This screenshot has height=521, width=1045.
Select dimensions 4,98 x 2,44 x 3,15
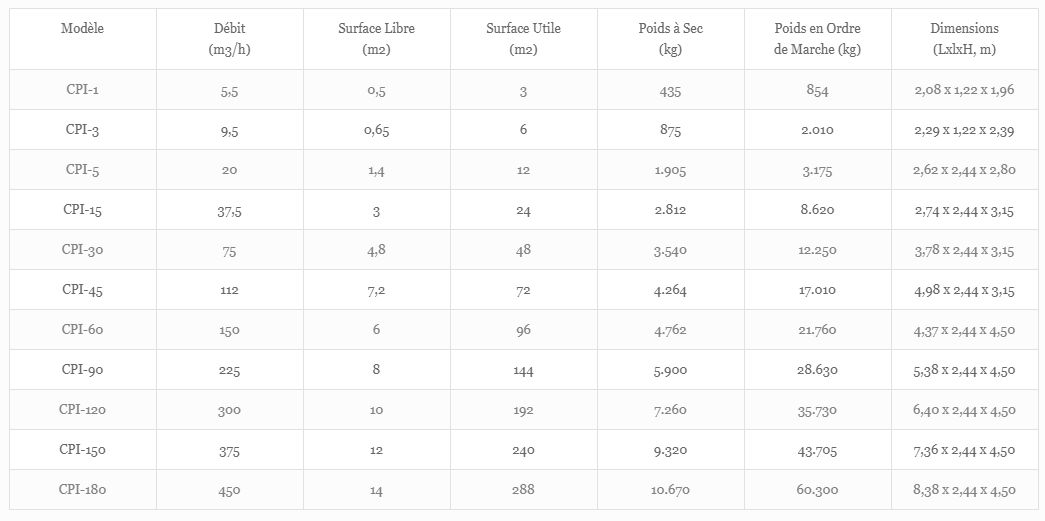pyautogui.click(x=964, y=291)
